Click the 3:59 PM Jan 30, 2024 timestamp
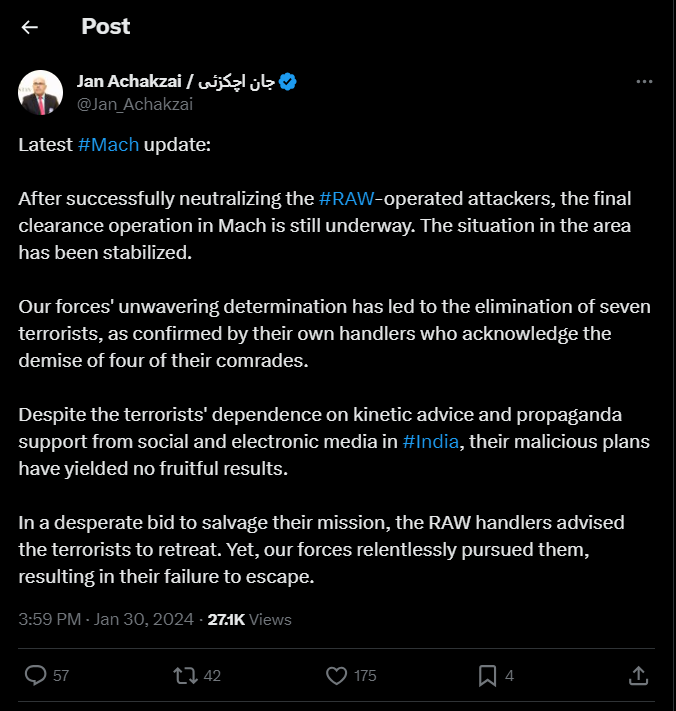 tap(107, 619)
